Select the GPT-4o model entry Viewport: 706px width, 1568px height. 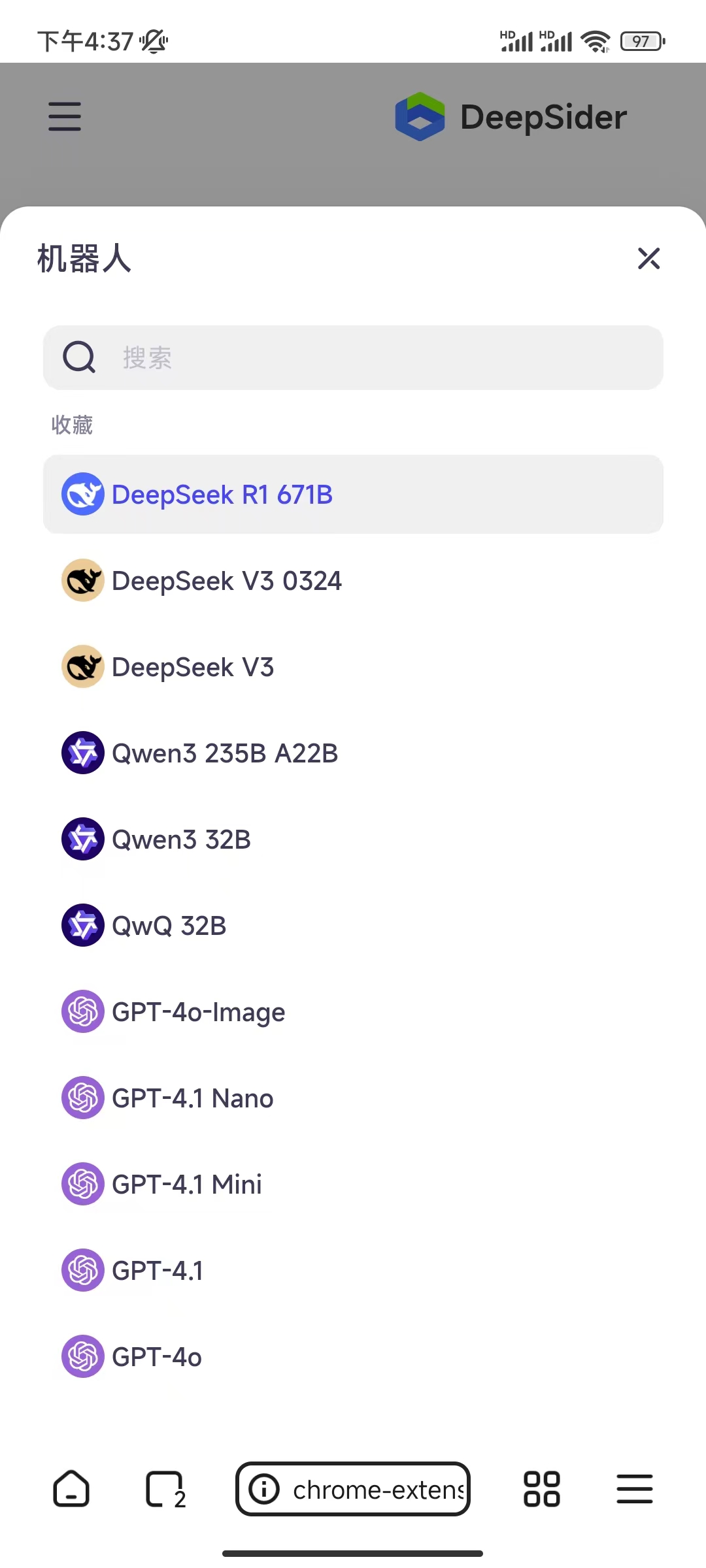157,1356
